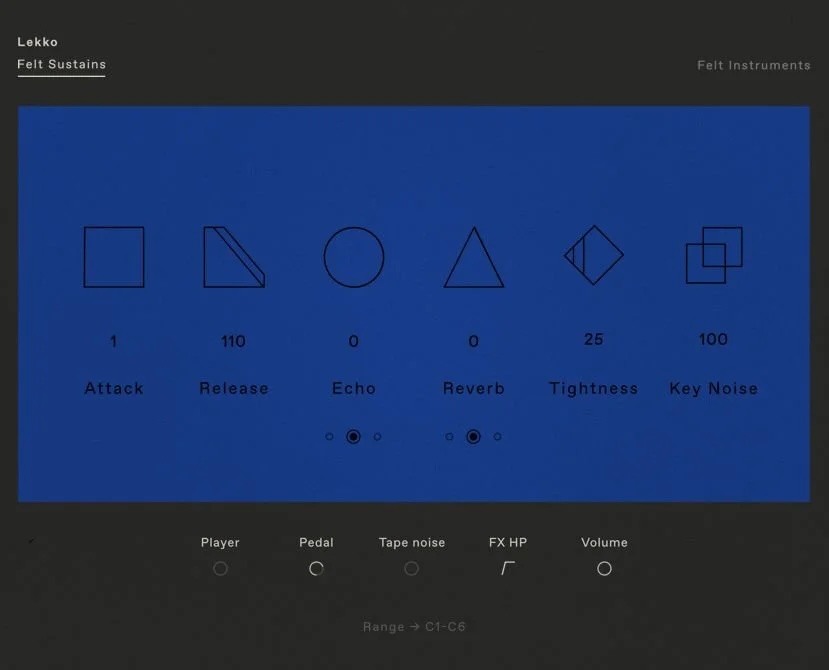Click the Range C1-C6 text

(x=414, y=627)
